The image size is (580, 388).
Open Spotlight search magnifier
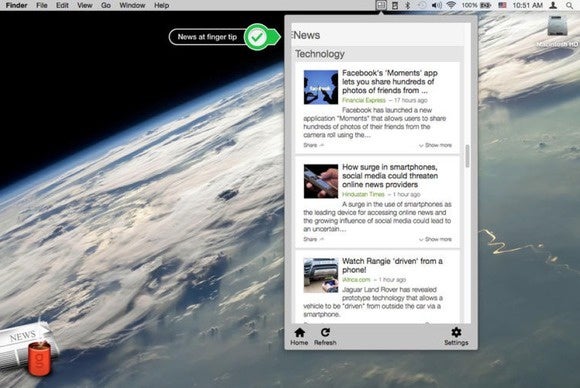coord(570,5)
